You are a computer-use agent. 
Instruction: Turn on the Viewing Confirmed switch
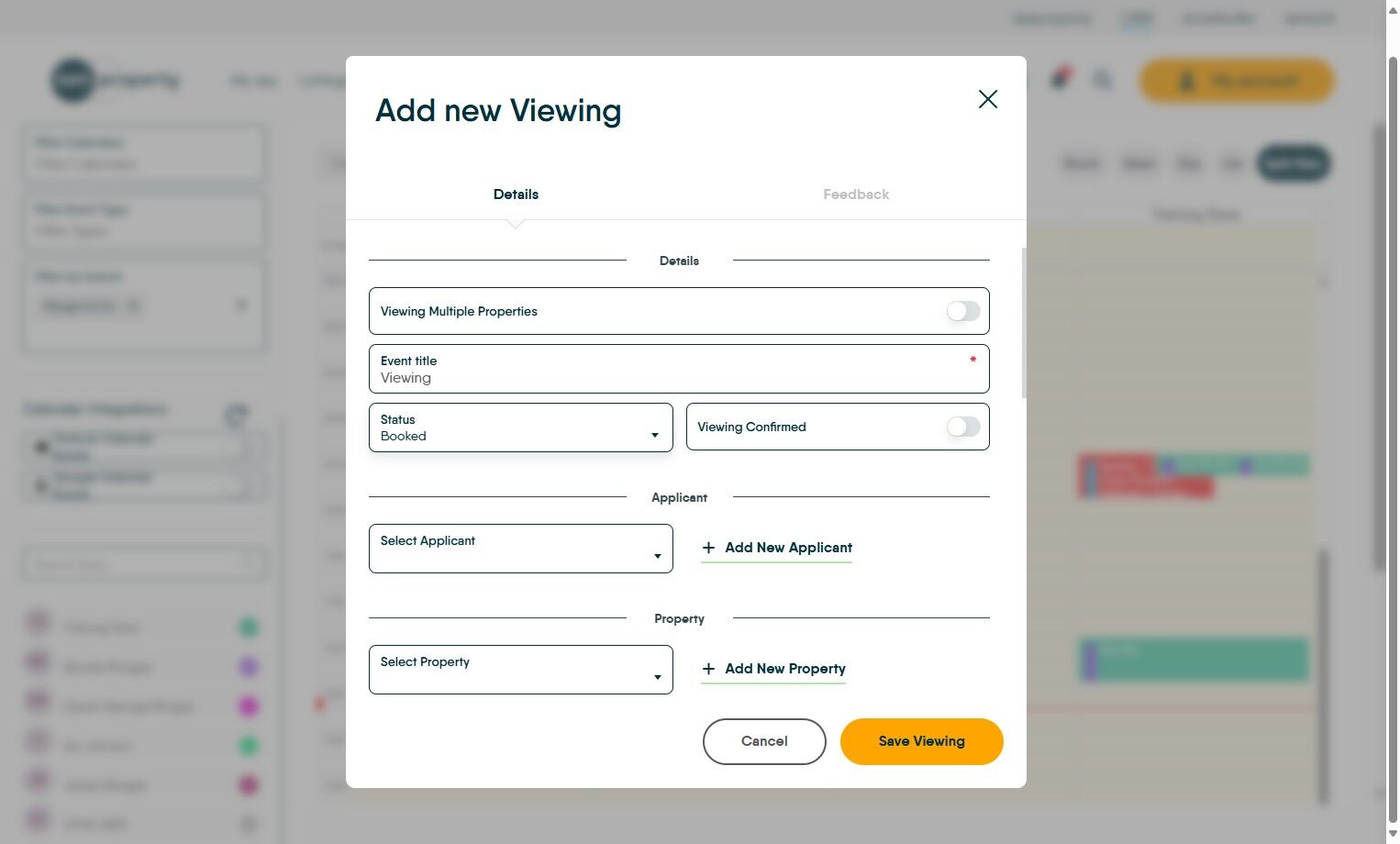[x=962, y=427]
